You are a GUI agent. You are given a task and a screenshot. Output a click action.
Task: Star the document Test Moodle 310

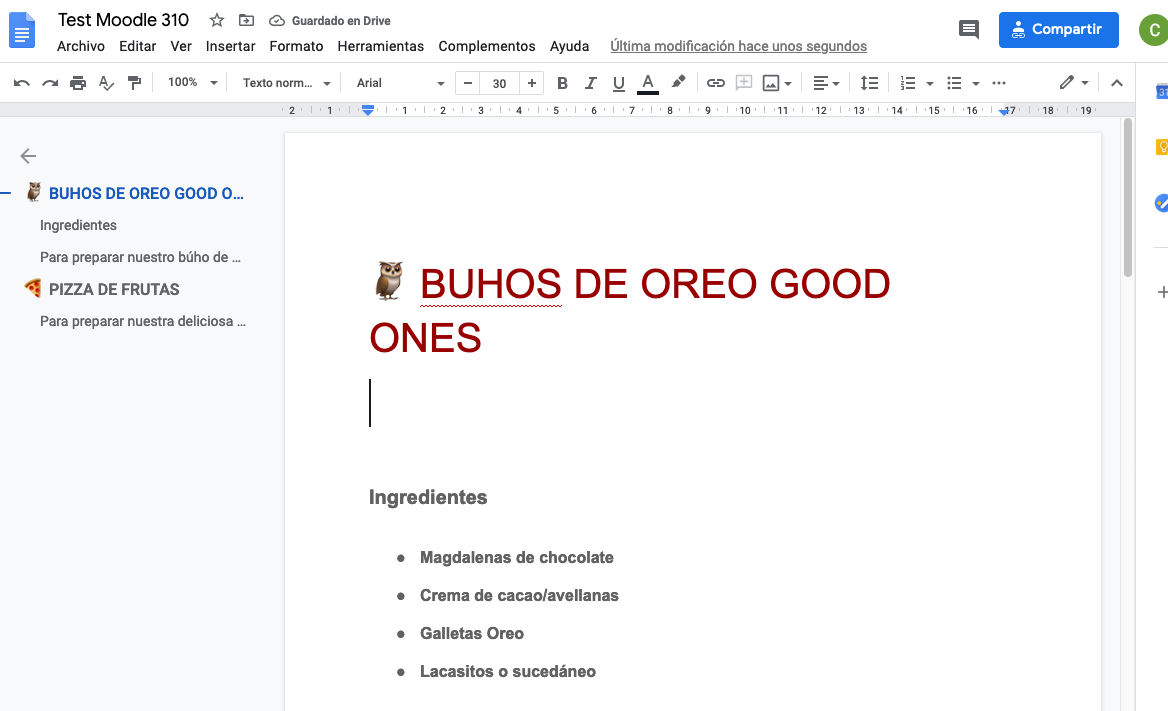coord(217,20)
